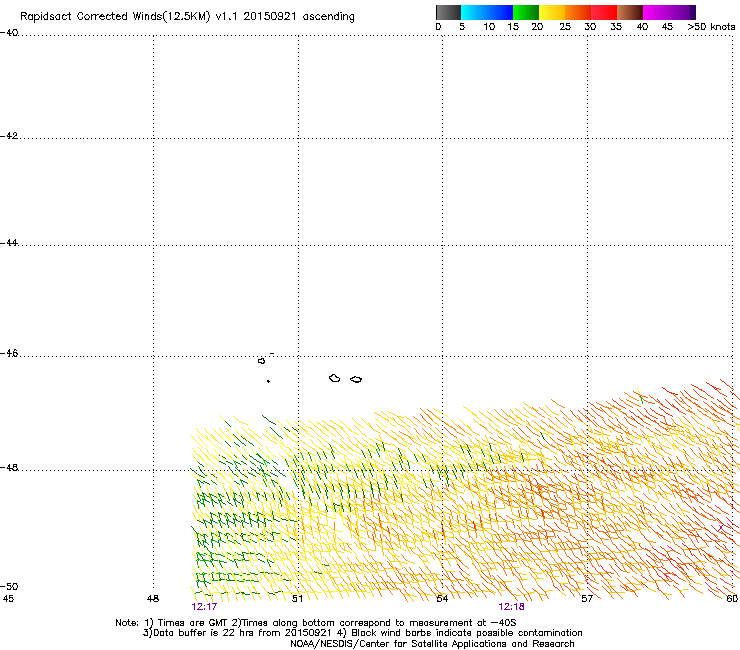Viewport: 740px width, 650px height.
Task: Click the brown 35-40 knots legend swatch
Action: [x=630, y=12]
